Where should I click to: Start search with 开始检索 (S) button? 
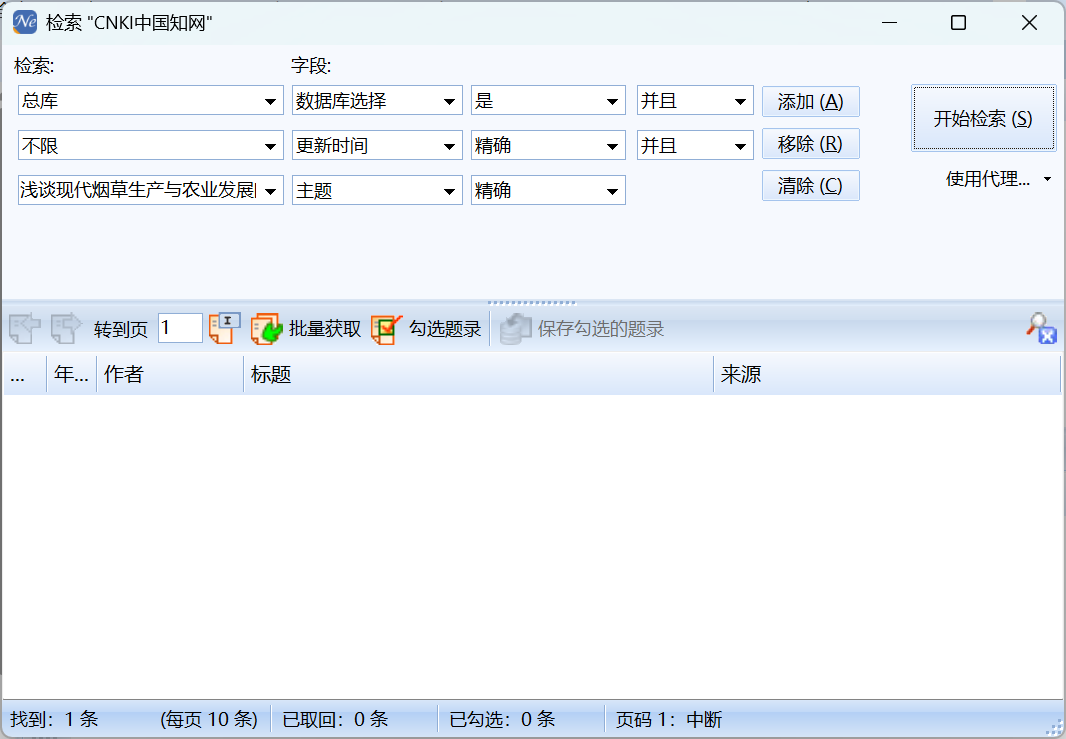[x=983, y=118]
